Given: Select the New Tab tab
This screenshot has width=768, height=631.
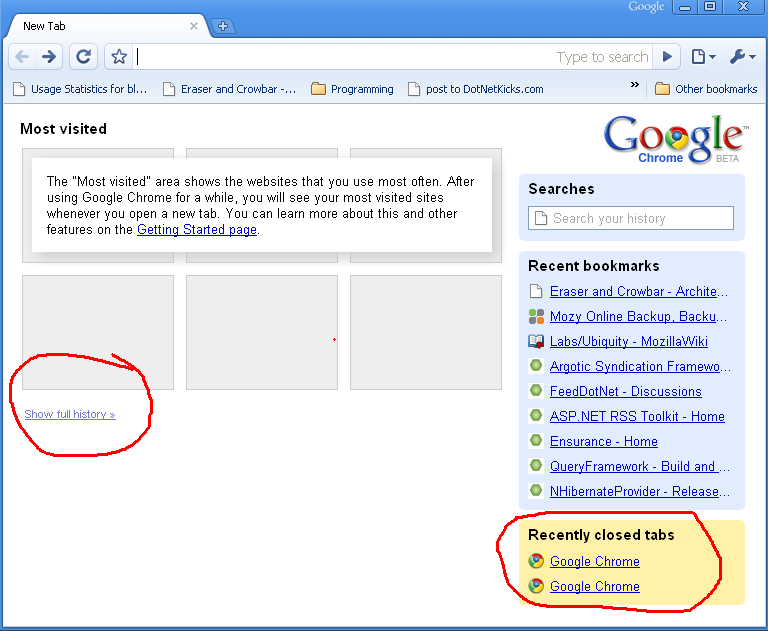Looking at the screenshot, I should click(x=105, y=26).
